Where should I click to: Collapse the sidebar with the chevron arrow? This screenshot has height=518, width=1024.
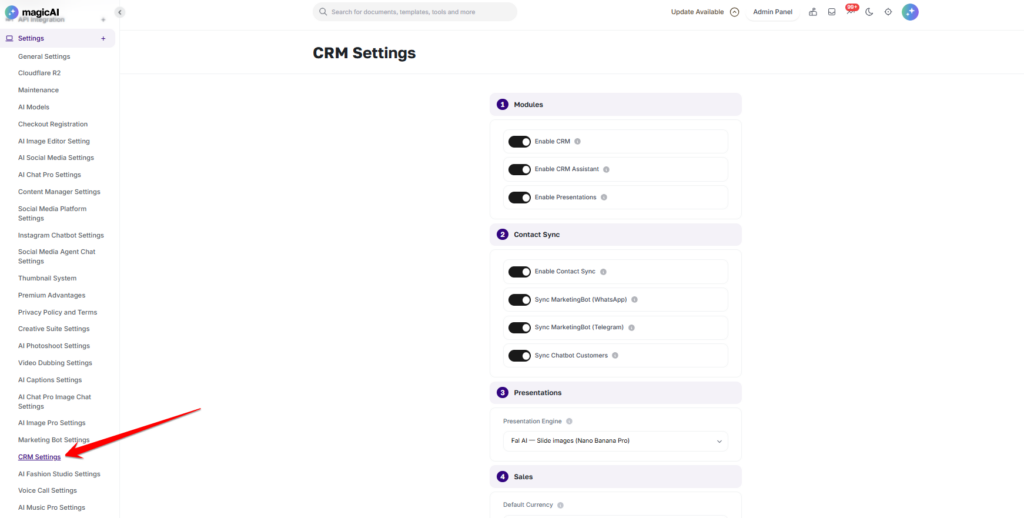pyautogui.click(x=120, y=12)
